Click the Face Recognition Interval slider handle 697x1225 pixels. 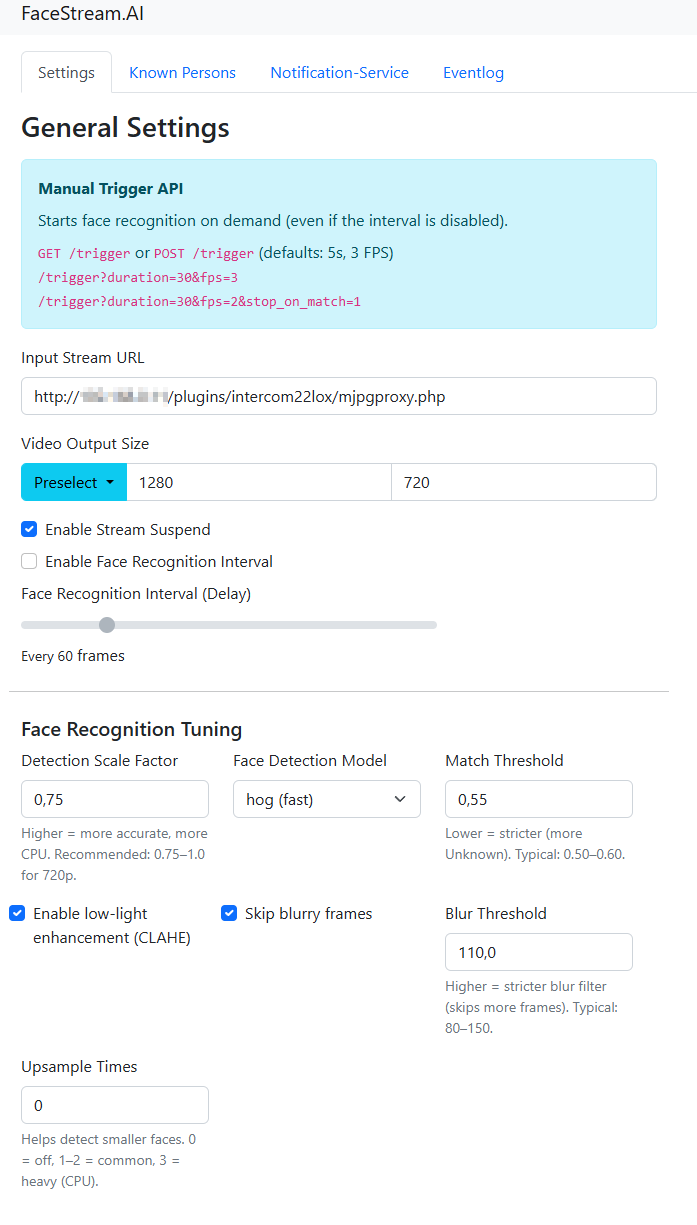(x=107, y=625)
